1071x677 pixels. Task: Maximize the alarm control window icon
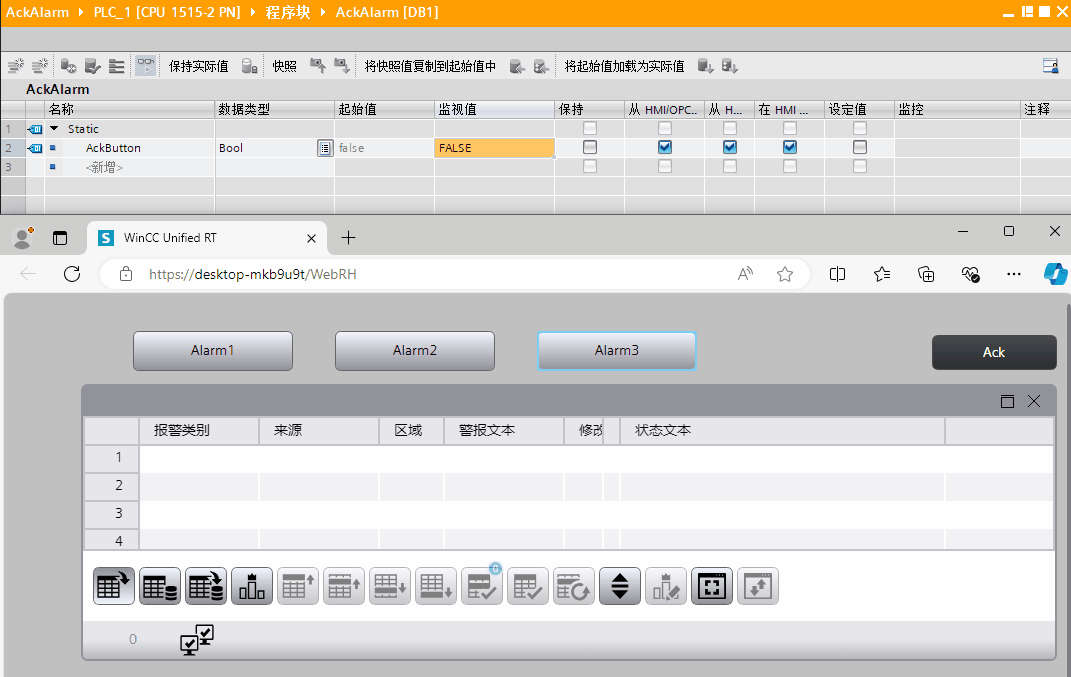click(1007, 401)
